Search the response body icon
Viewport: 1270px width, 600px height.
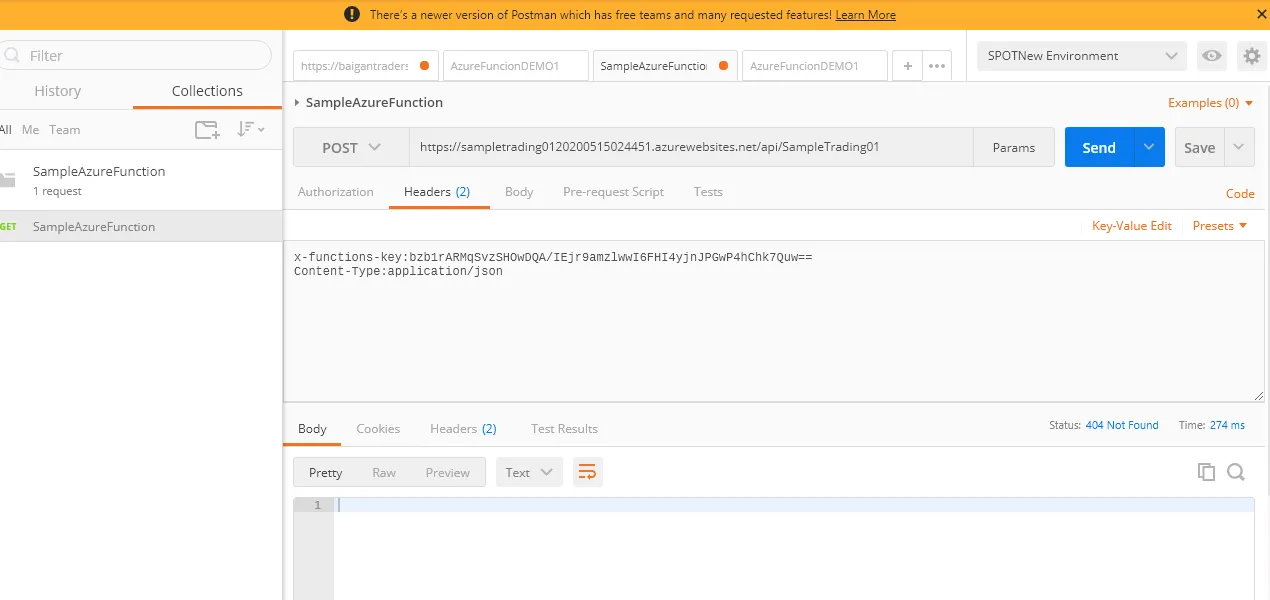coord(1236,472)
